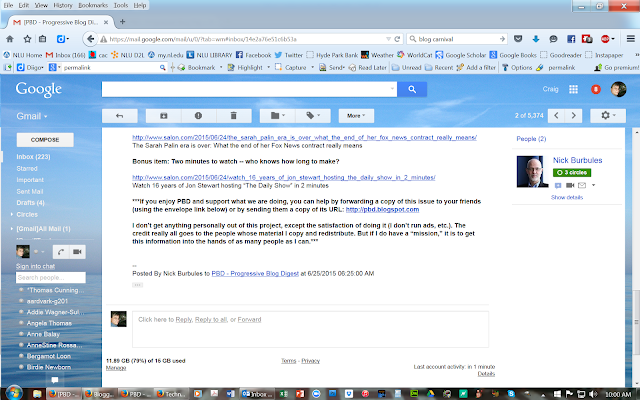640x400 pixels.
Task: Open the View menu
Action: pyautogui.click(x=41, y=5)
